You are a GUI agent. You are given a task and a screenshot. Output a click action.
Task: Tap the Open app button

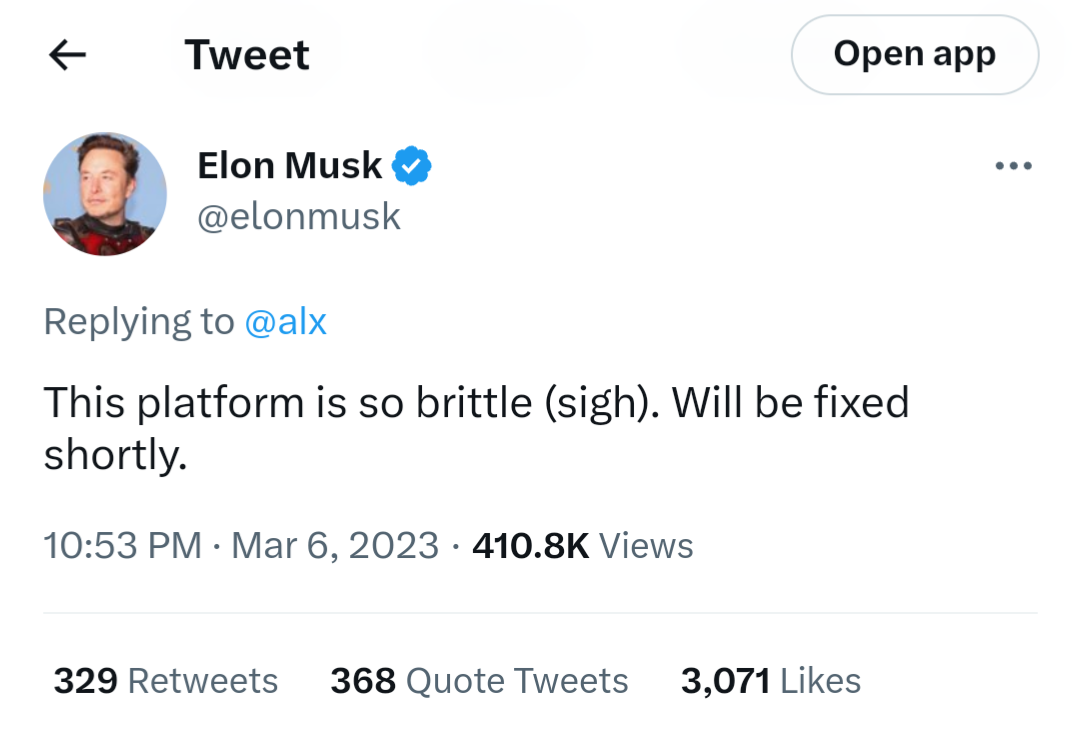click(x=915, y=54)
